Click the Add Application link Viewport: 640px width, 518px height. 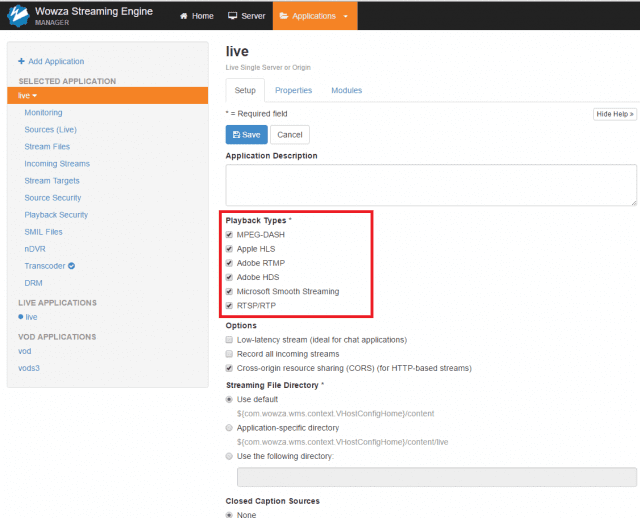click(56, 61)
